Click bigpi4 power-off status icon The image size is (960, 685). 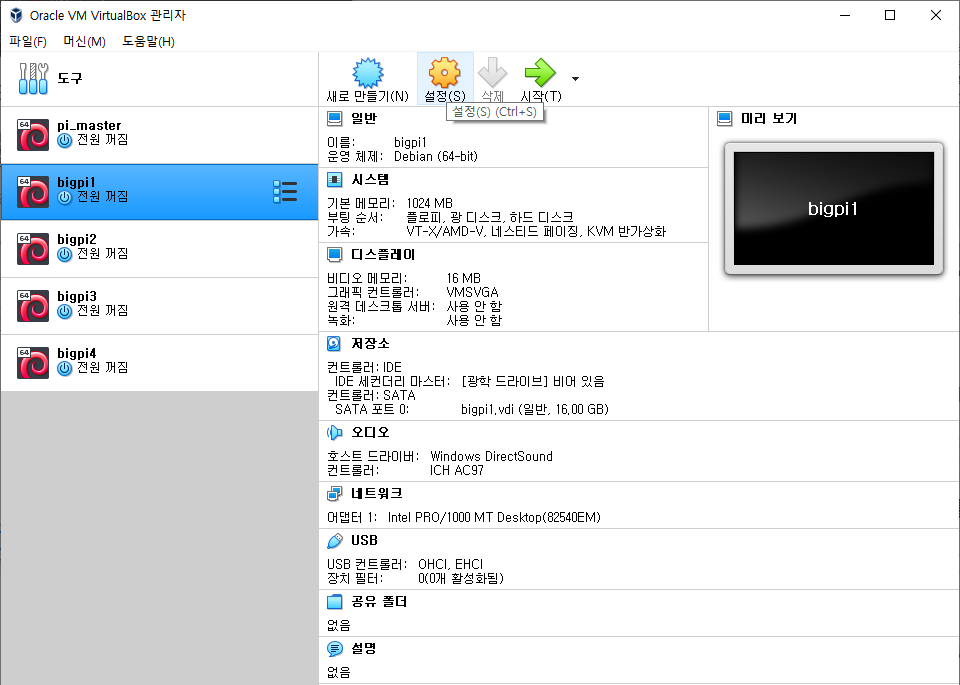click(64, 369)
